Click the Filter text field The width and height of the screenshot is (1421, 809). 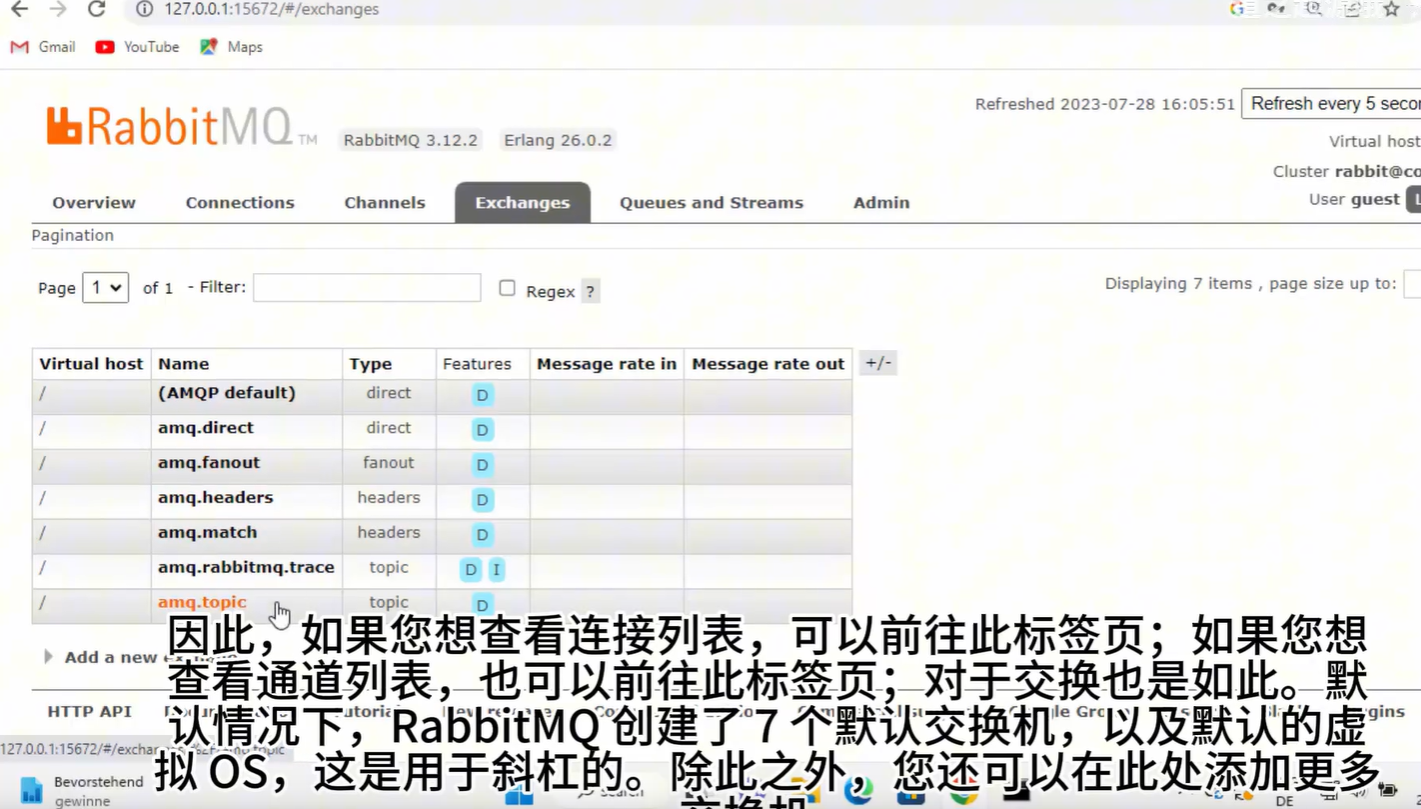pos(367,288)
